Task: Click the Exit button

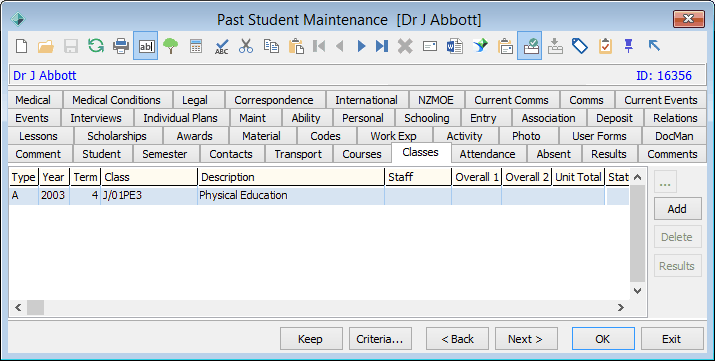Action: pos(672,339)
